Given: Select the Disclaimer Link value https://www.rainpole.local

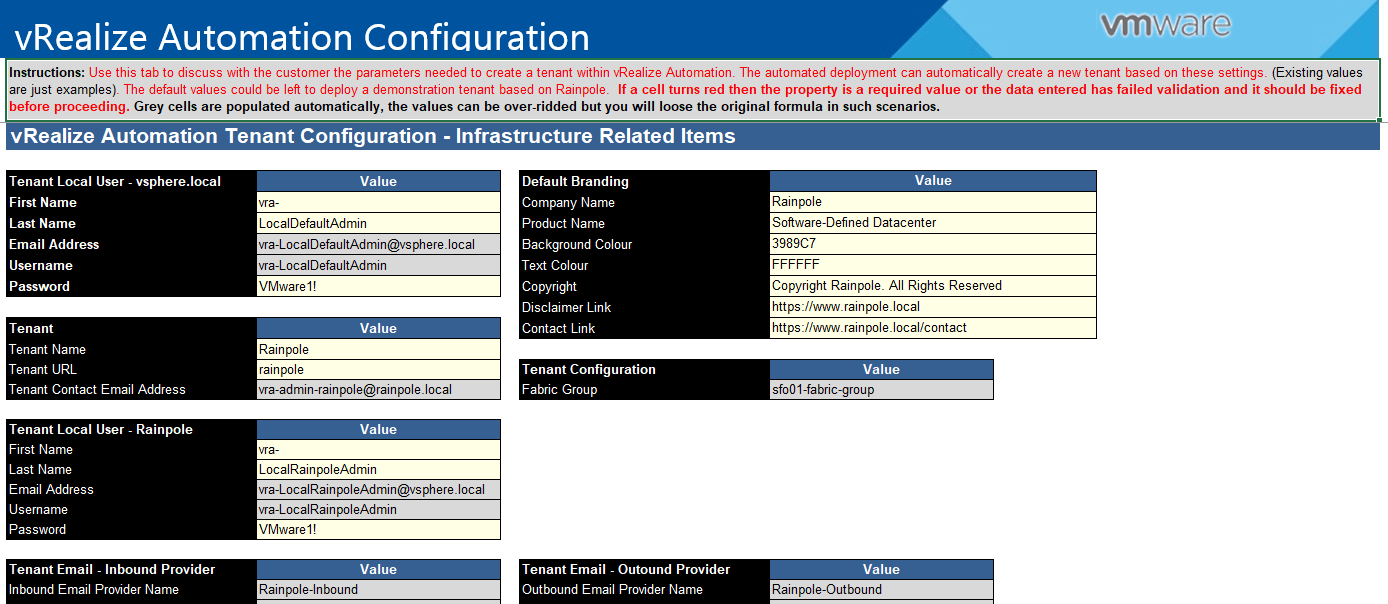Looking at the screenshot, I should click(x=933, y=307).
